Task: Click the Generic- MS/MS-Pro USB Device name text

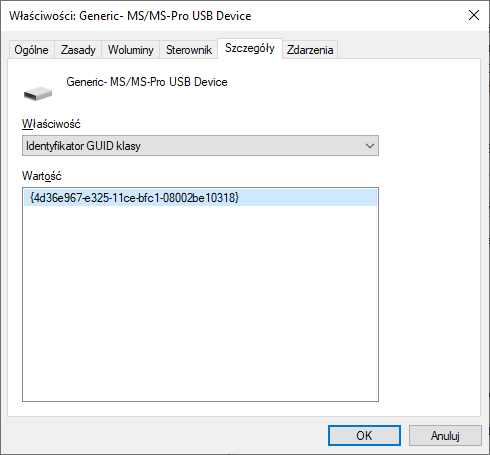Action: coord(147,82)
